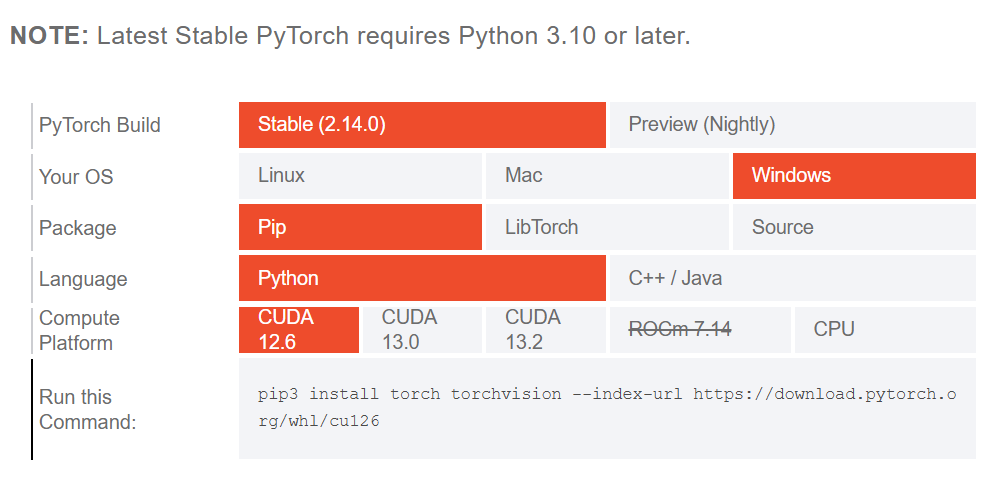Pick Mac as the operating system

coord(607,176)
